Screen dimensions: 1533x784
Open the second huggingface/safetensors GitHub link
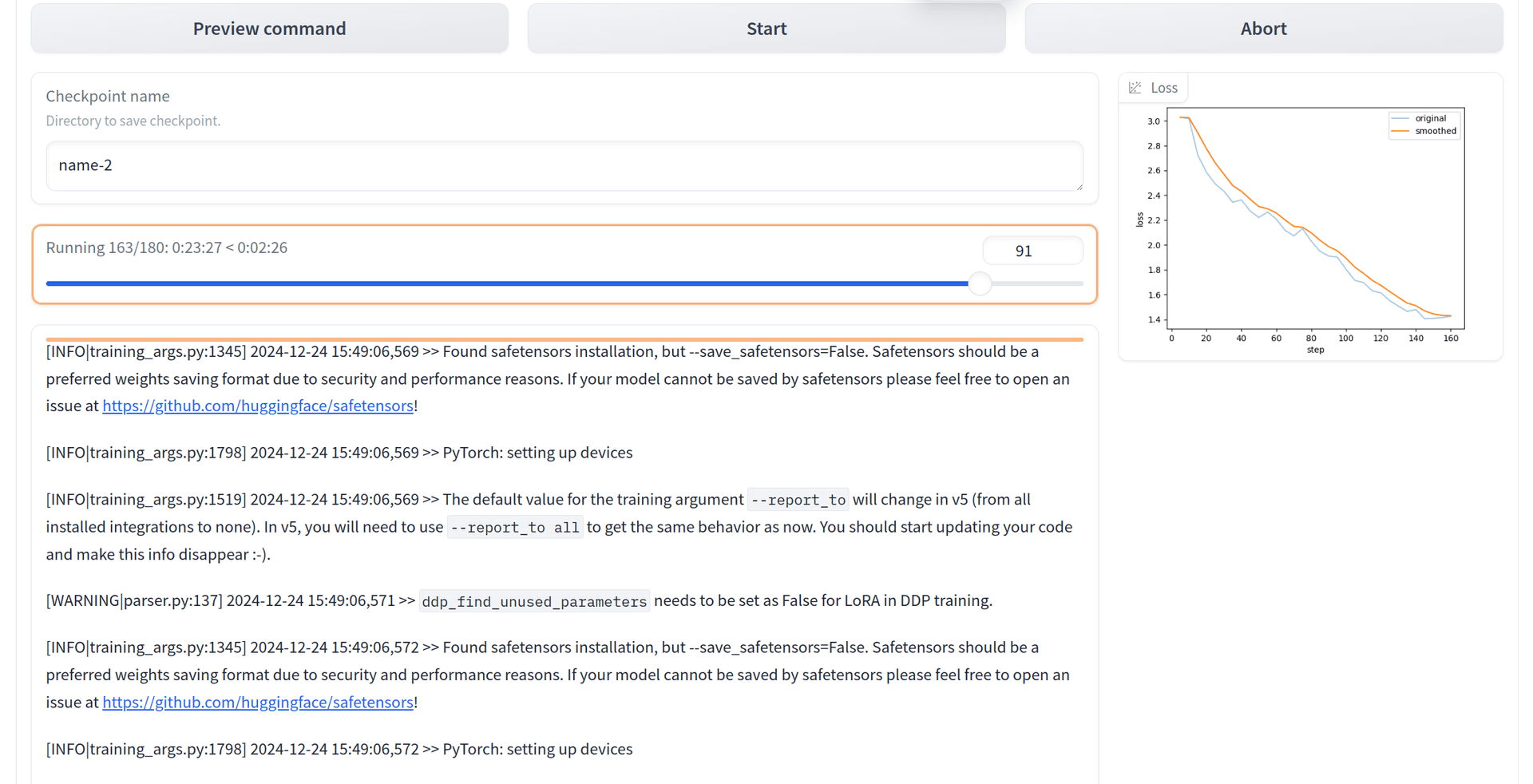click(258, 703)
